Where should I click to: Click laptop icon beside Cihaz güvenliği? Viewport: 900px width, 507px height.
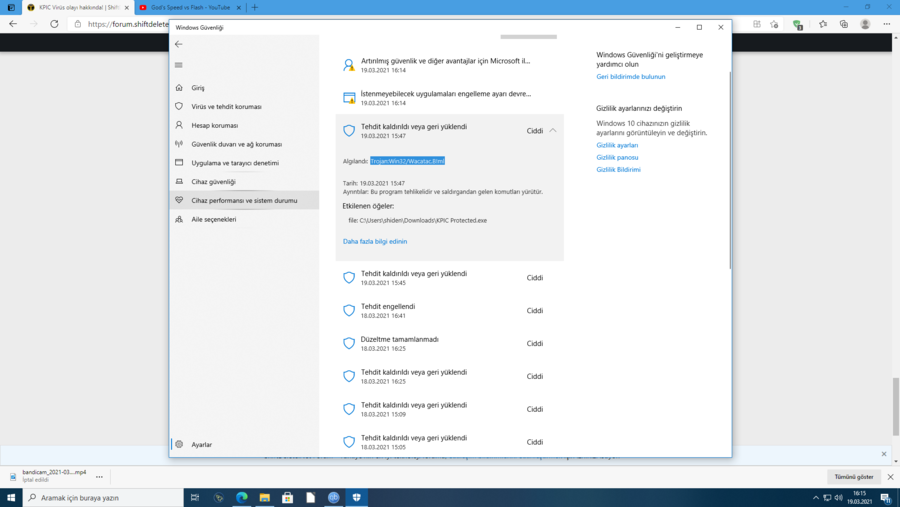179,181
